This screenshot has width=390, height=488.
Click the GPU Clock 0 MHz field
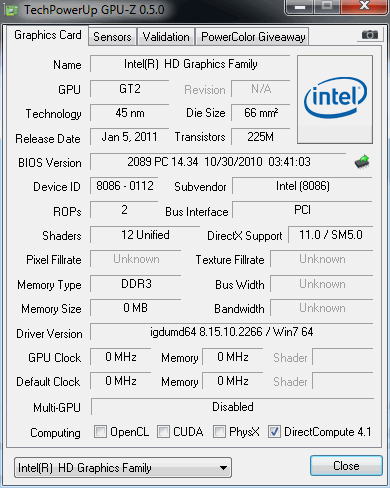click(x=121, y=357)
